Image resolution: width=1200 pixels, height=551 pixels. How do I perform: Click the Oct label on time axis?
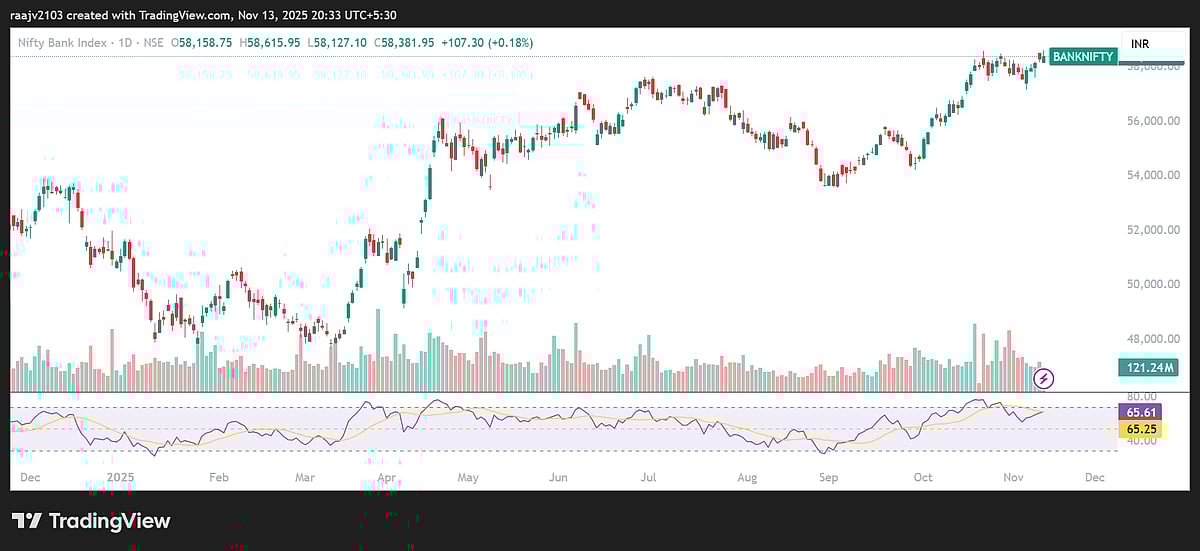click(x=923, y=478)
